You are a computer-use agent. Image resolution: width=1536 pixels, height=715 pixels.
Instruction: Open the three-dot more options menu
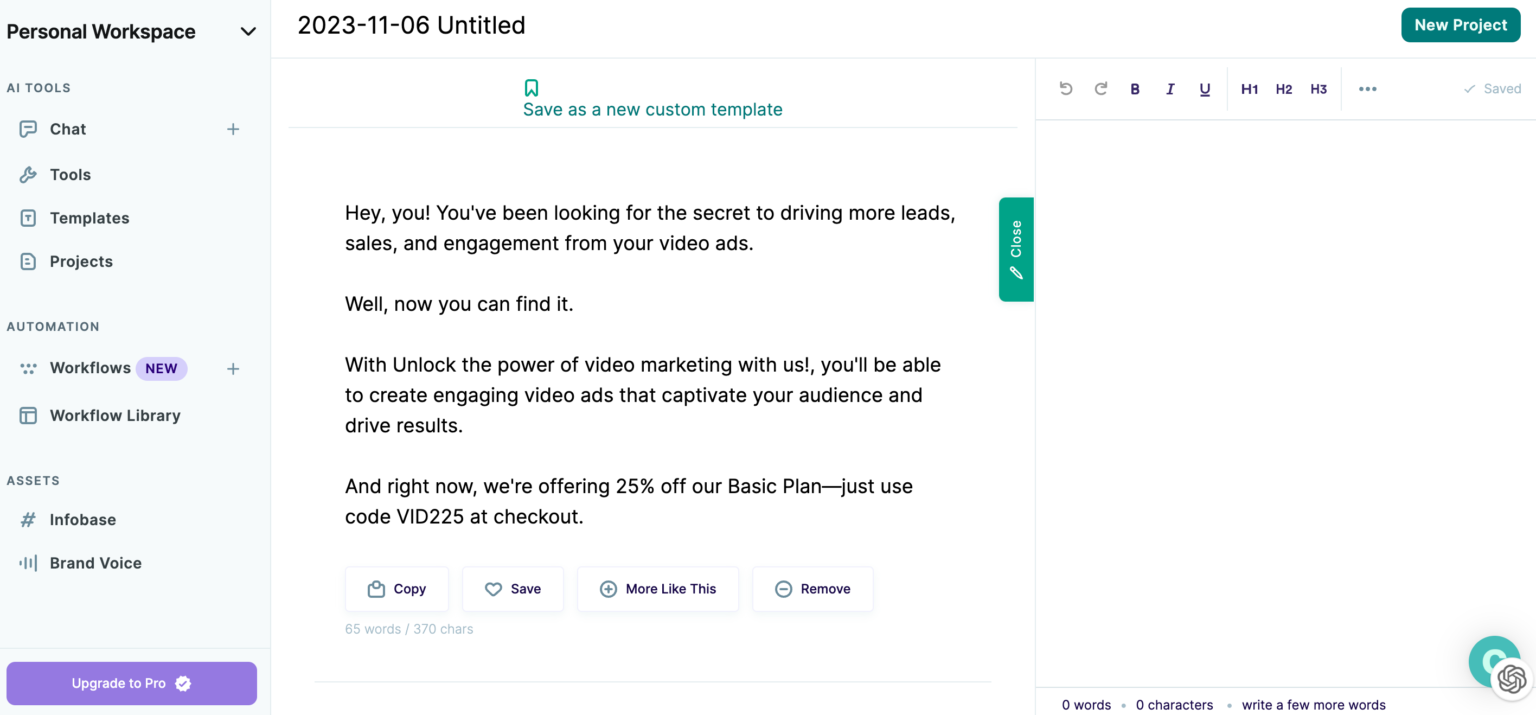point(1368,89)
